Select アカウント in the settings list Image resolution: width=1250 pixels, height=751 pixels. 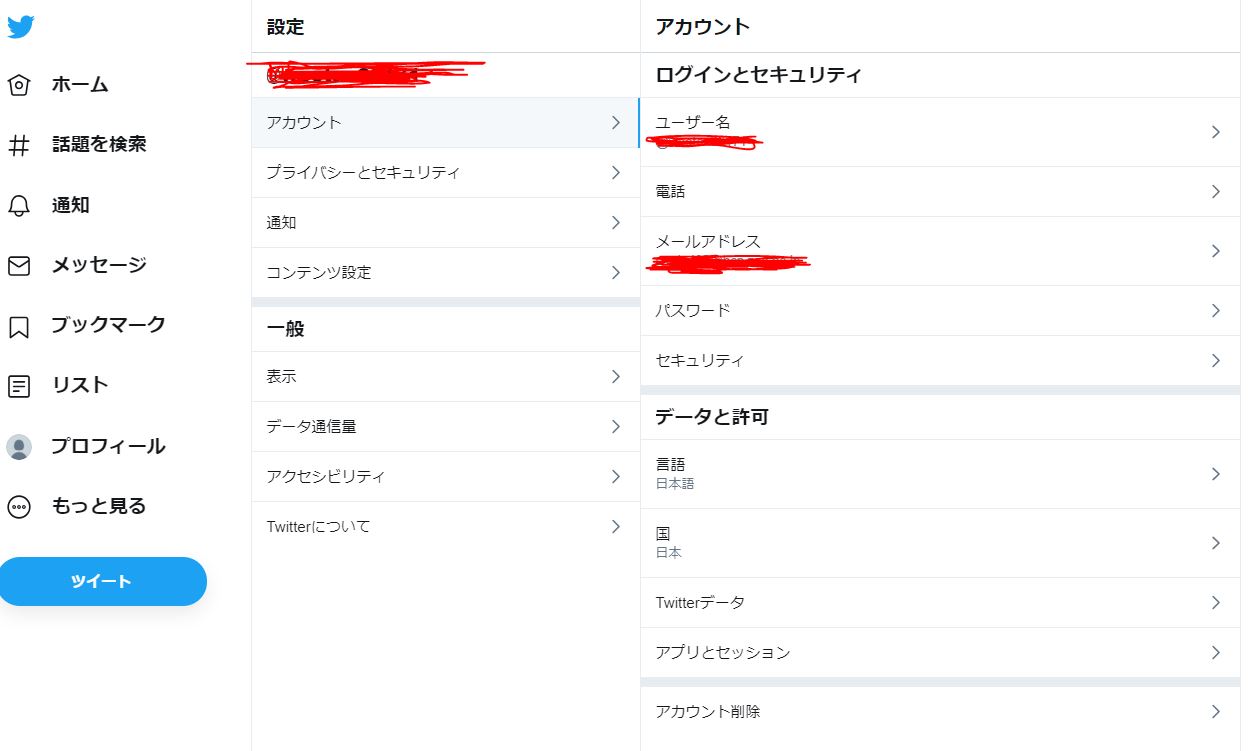[x=304, y=123]
